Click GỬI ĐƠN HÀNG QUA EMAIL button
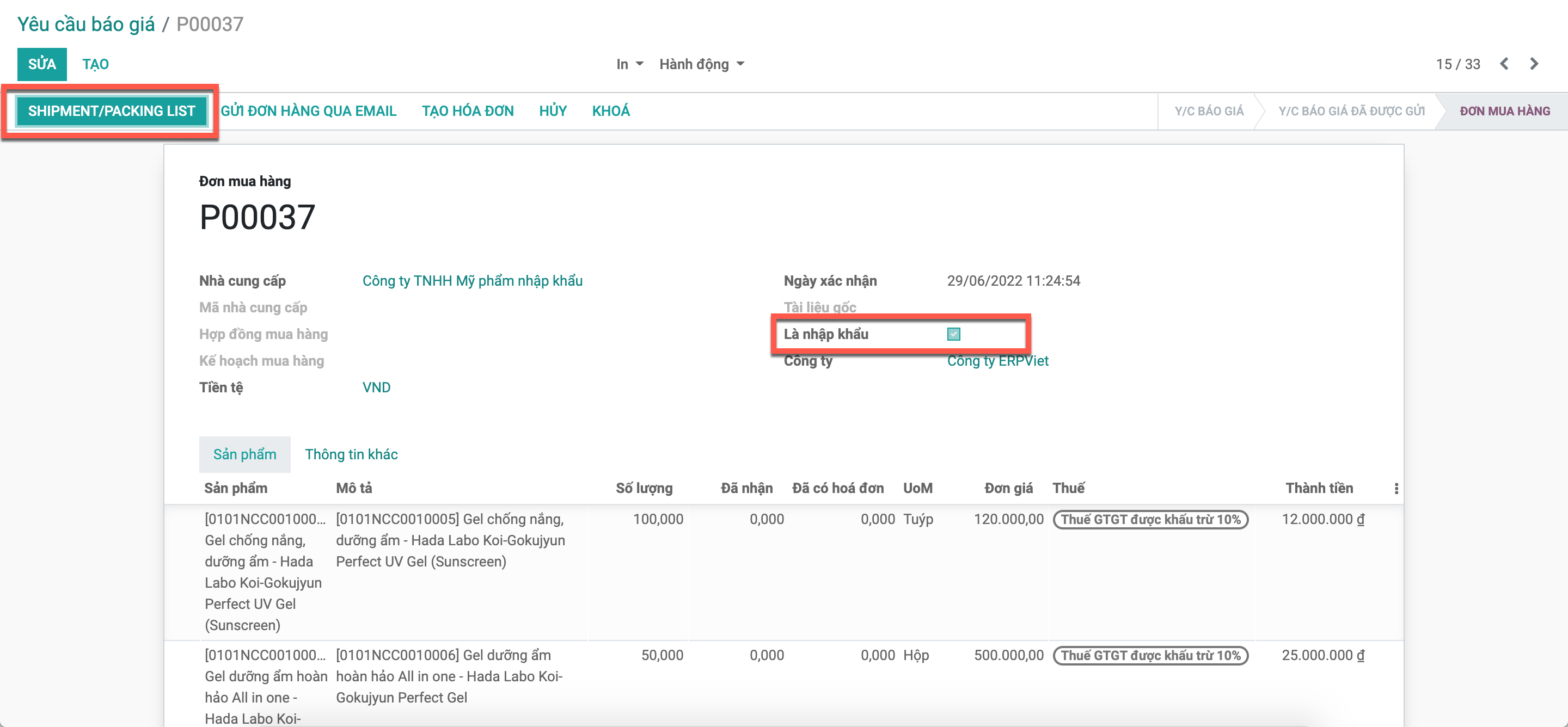 309,112
